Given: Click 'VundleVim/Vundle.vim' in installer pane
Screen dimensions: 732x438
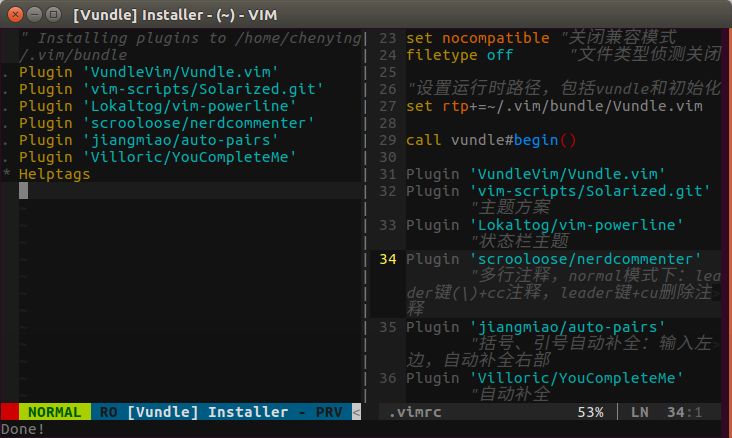Looking at the screenshot, I should pyautogui.click(x=181, y=72).
